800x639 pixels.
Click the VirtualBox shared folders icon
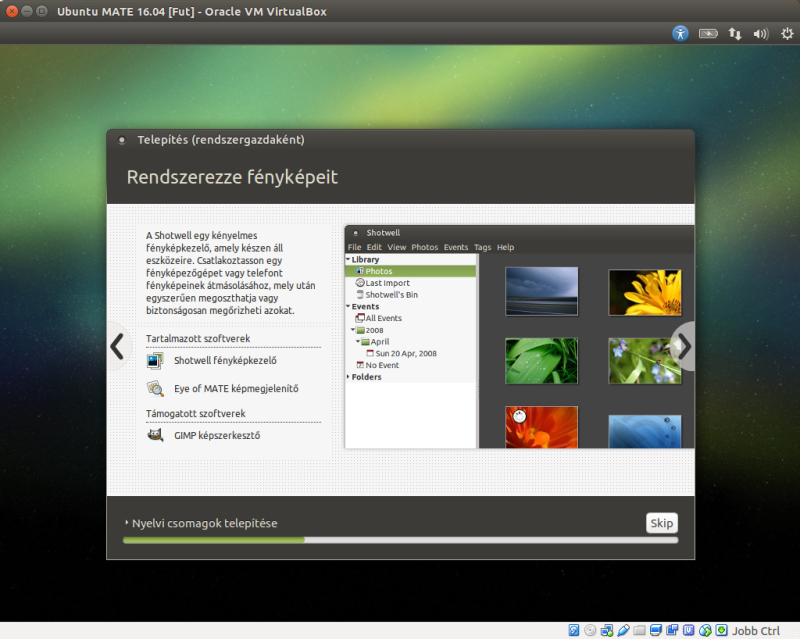(x=639, y=630)
